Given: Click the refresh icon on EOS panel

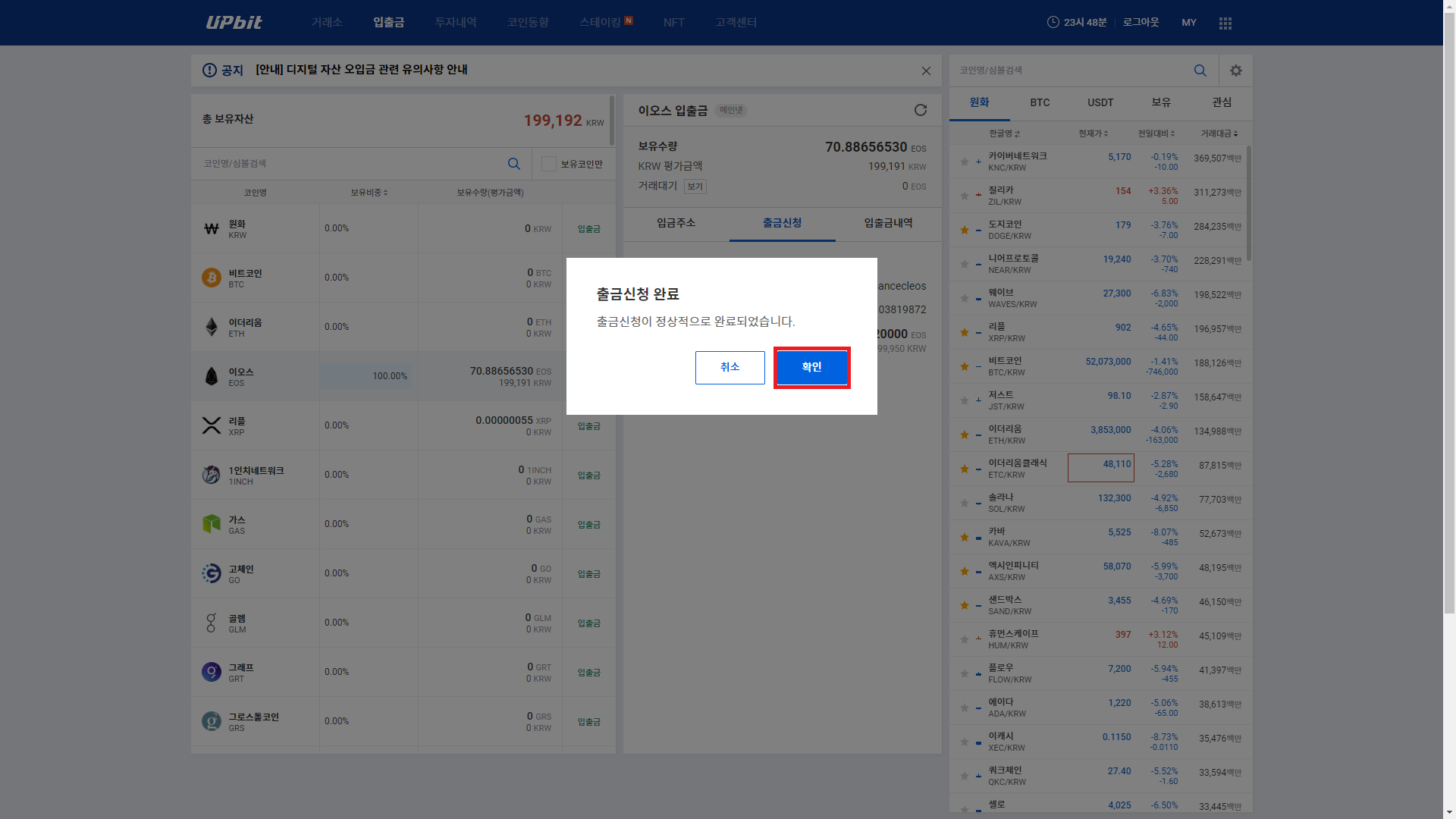Looking at the screenshot, I should pos(920,111).
